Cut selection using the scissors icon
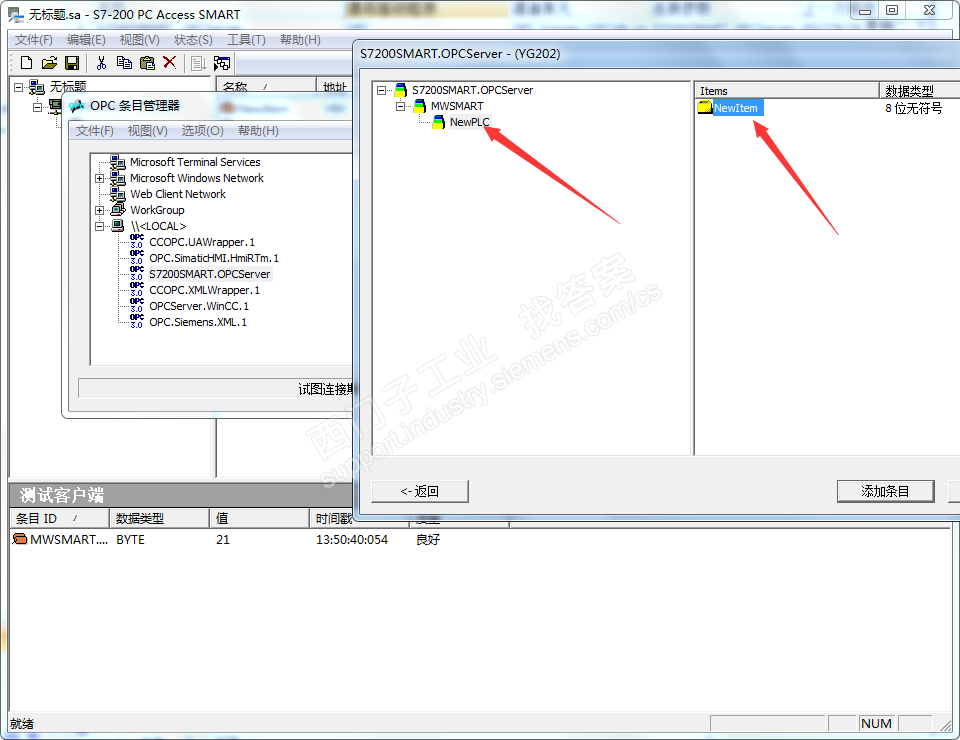This screenshot has height=740, width=960. [102, 62]
